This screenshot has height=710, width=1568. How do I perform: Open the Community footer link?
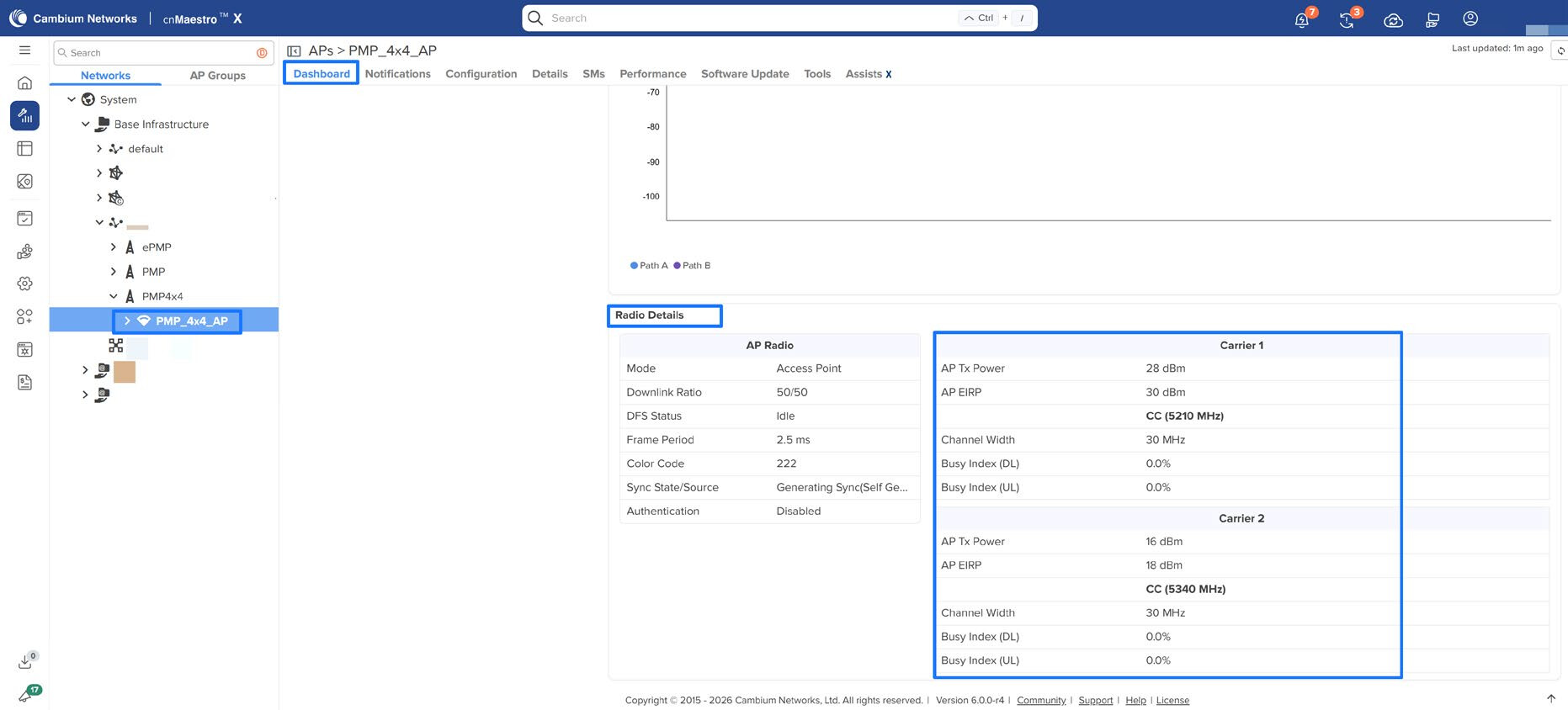[x=1041, y=701]
